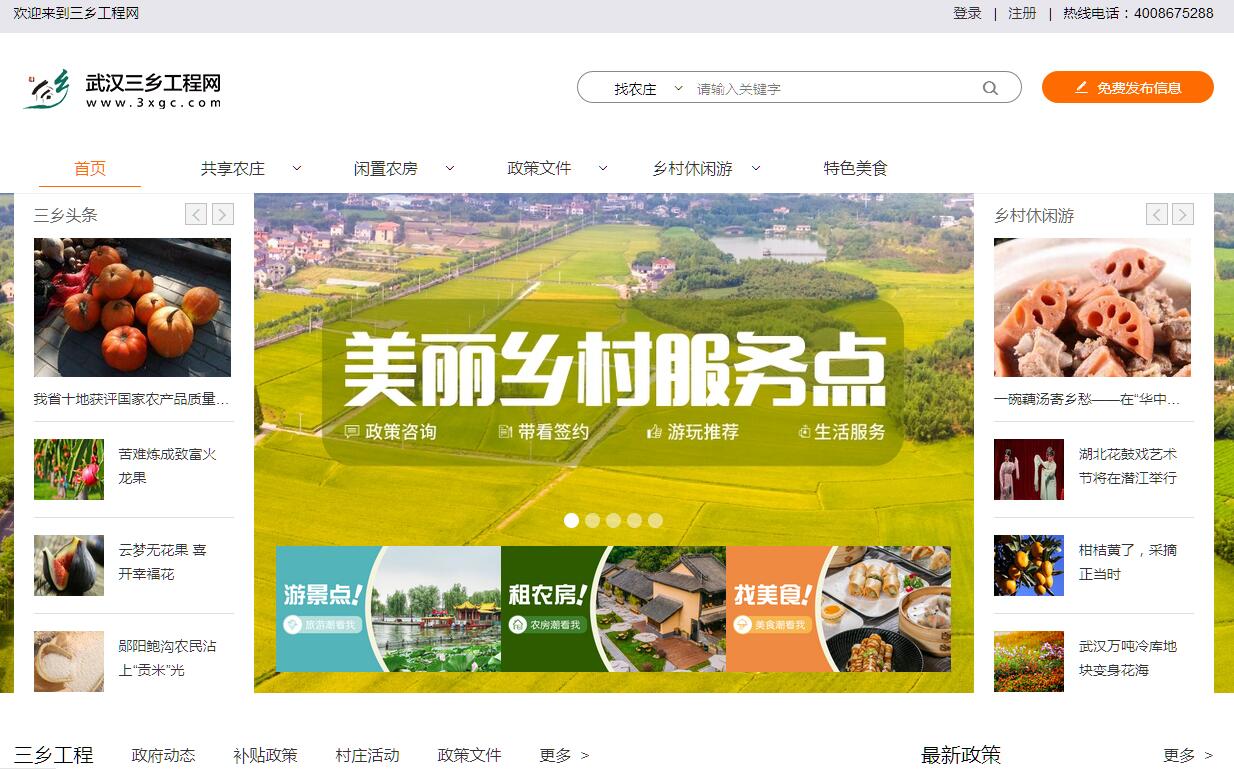Expand the 共享农庄 menu arrow
1234x769 pixels.
point(297,168)
